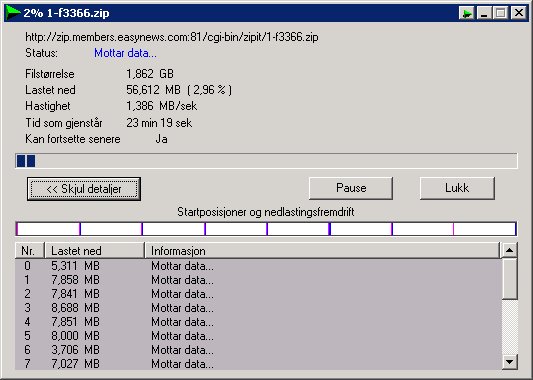
Task: Select connection row 7 with 7,027 MB
Action: point(258,363)
